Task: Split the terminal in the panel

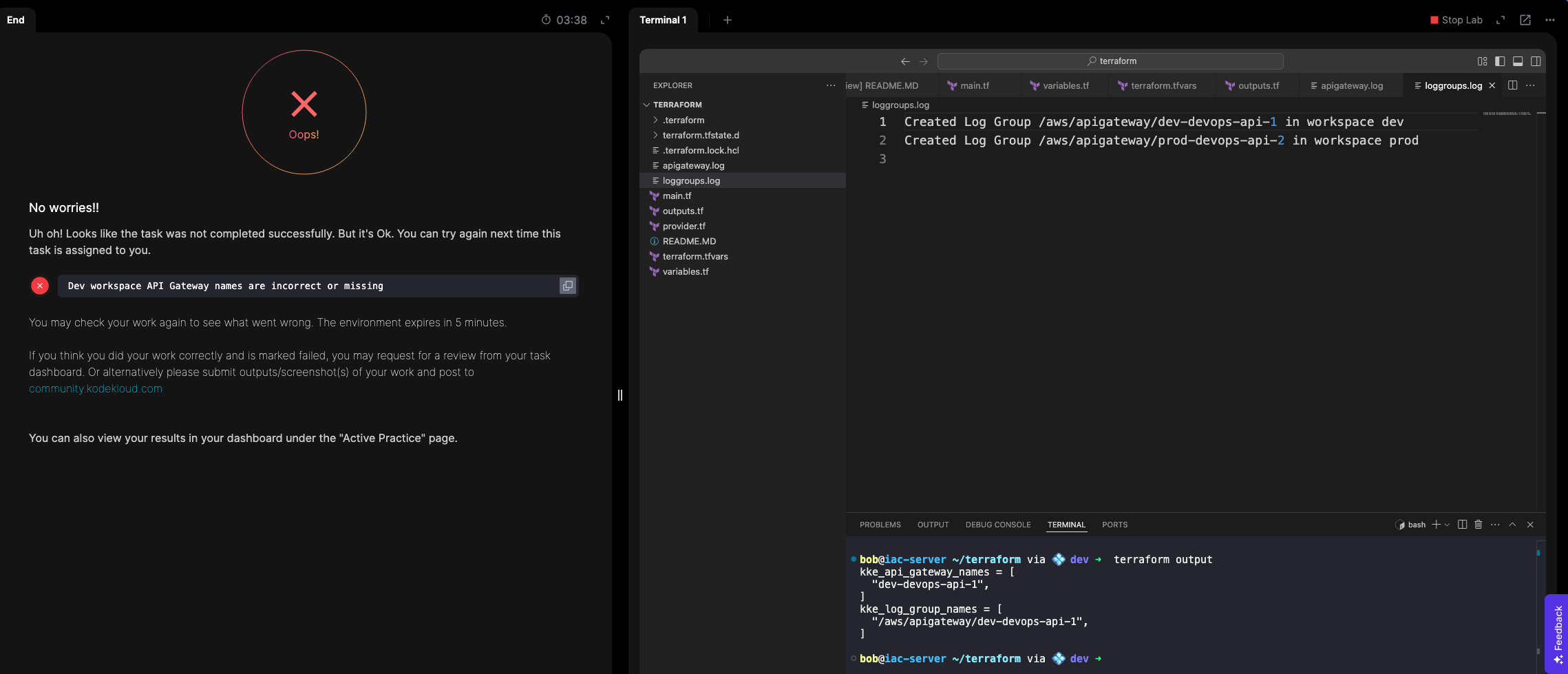Action: click(1462, 525)
